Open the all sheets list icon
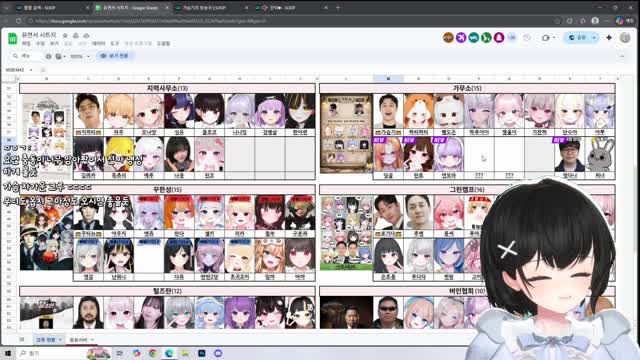The image size is (640, 360). (22, 340)
